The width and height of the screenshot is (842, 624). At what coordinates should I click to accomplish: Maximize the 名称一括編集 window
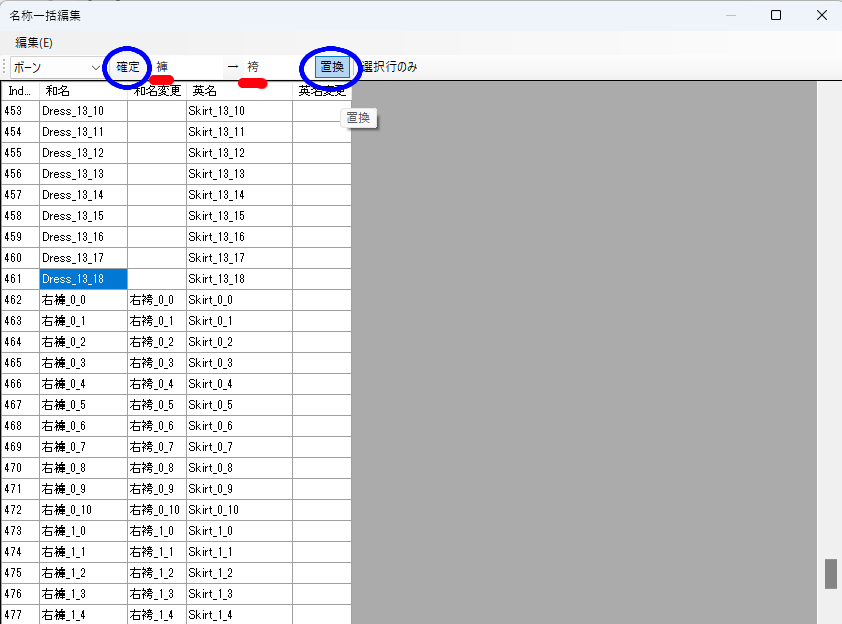[x=776, y=15]
